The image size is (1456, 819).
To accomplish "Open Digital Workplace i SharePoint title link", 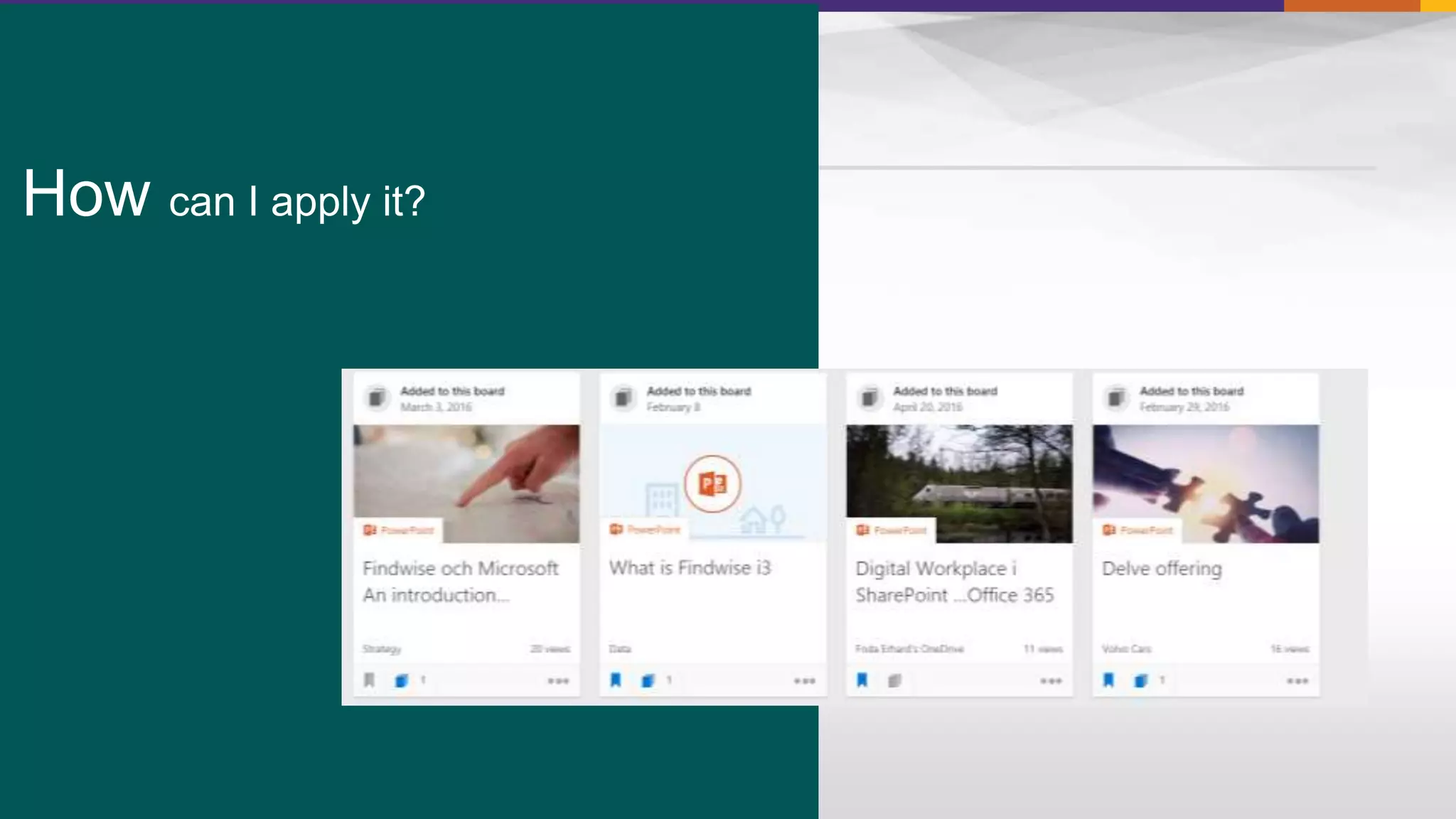I will tap(954, 582).
